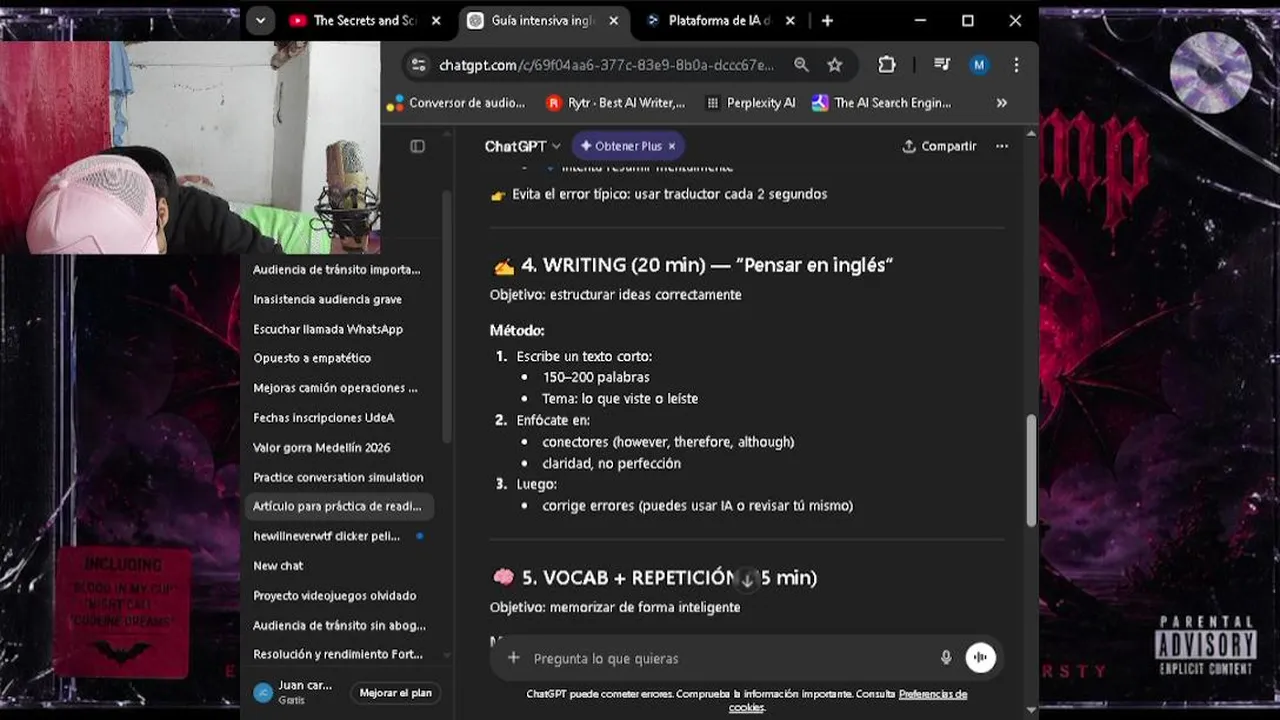The image size is (1280, 720).
Task: Open chat hewillneverwtf clicker
Action: 339,536
